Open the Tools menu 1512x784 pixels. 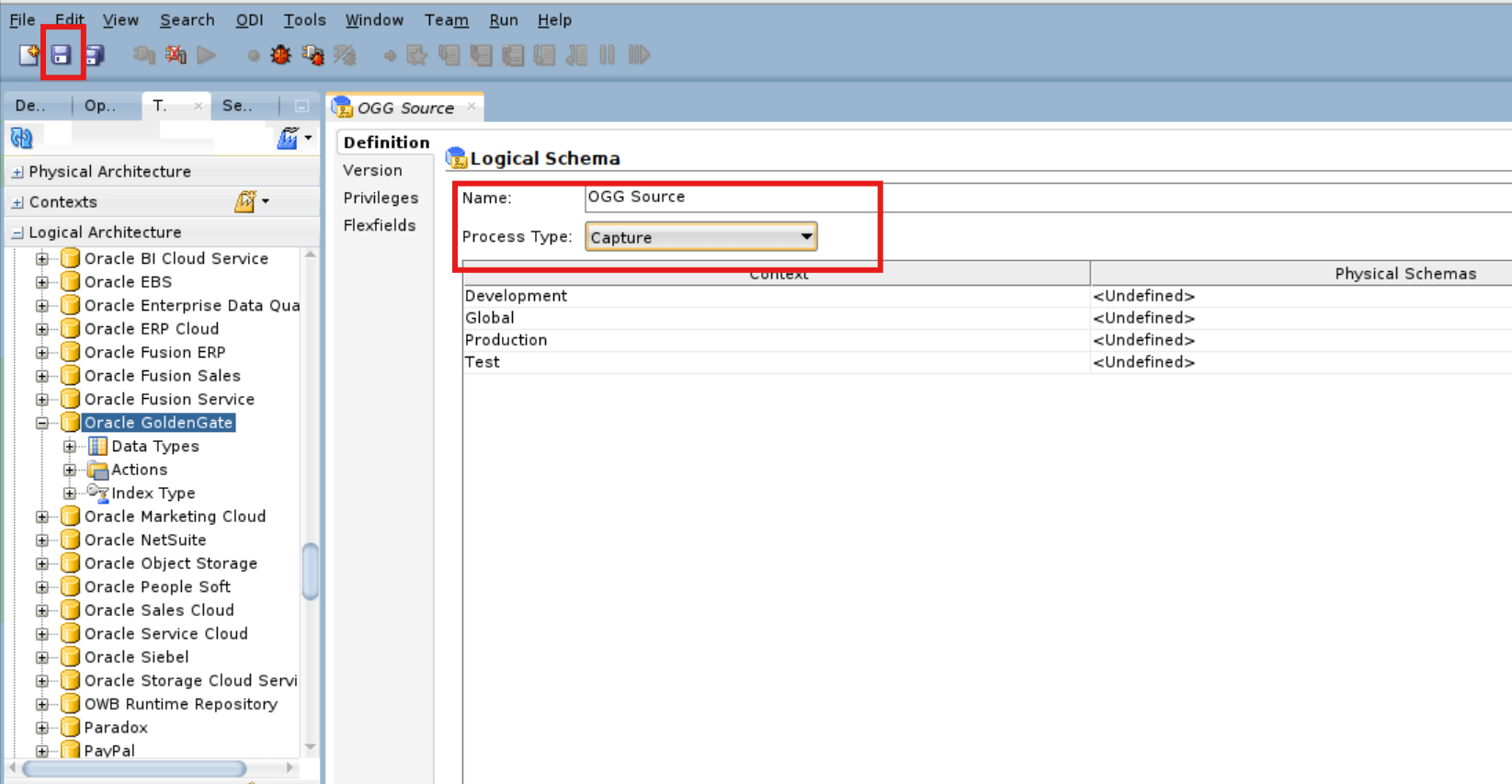(x=304, y=19)
